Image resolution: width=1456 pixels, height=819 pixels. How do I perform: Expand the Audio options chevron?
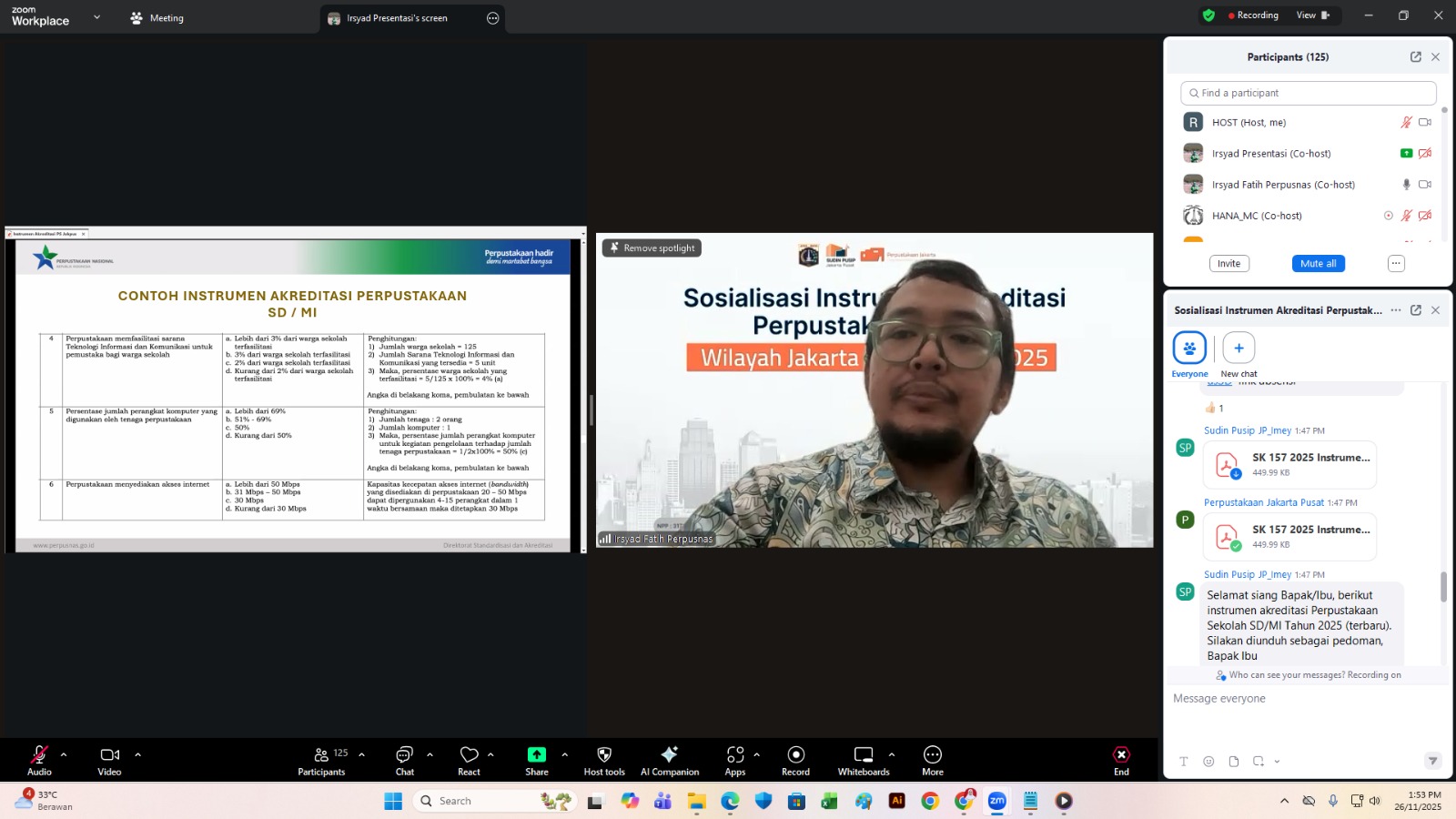64,753
